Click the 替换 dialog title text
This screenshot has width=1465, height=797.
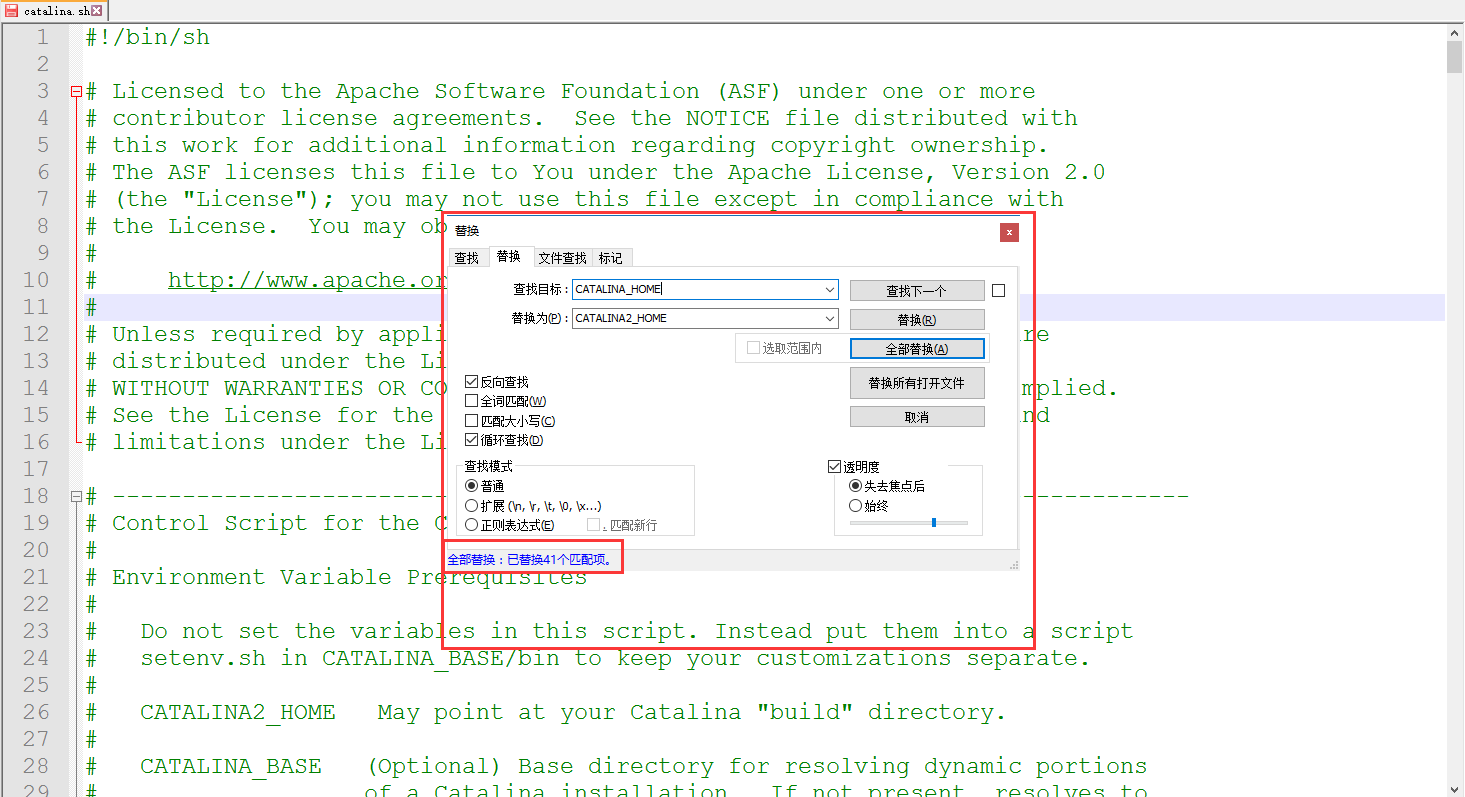(467, 231)
